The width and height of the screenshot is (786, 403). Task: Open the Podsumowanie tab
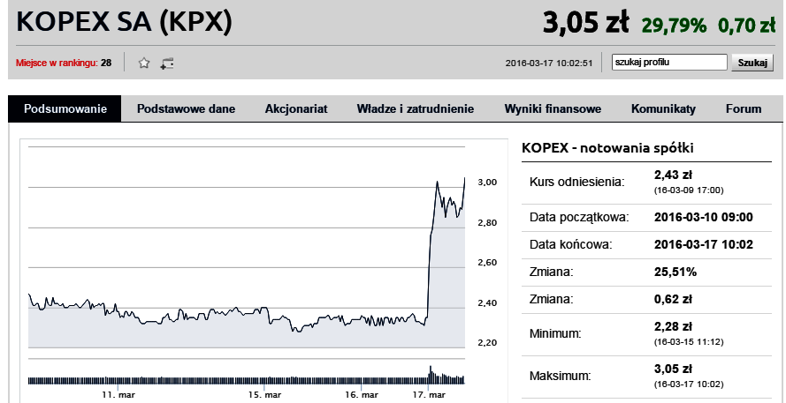tap(65, 109)
